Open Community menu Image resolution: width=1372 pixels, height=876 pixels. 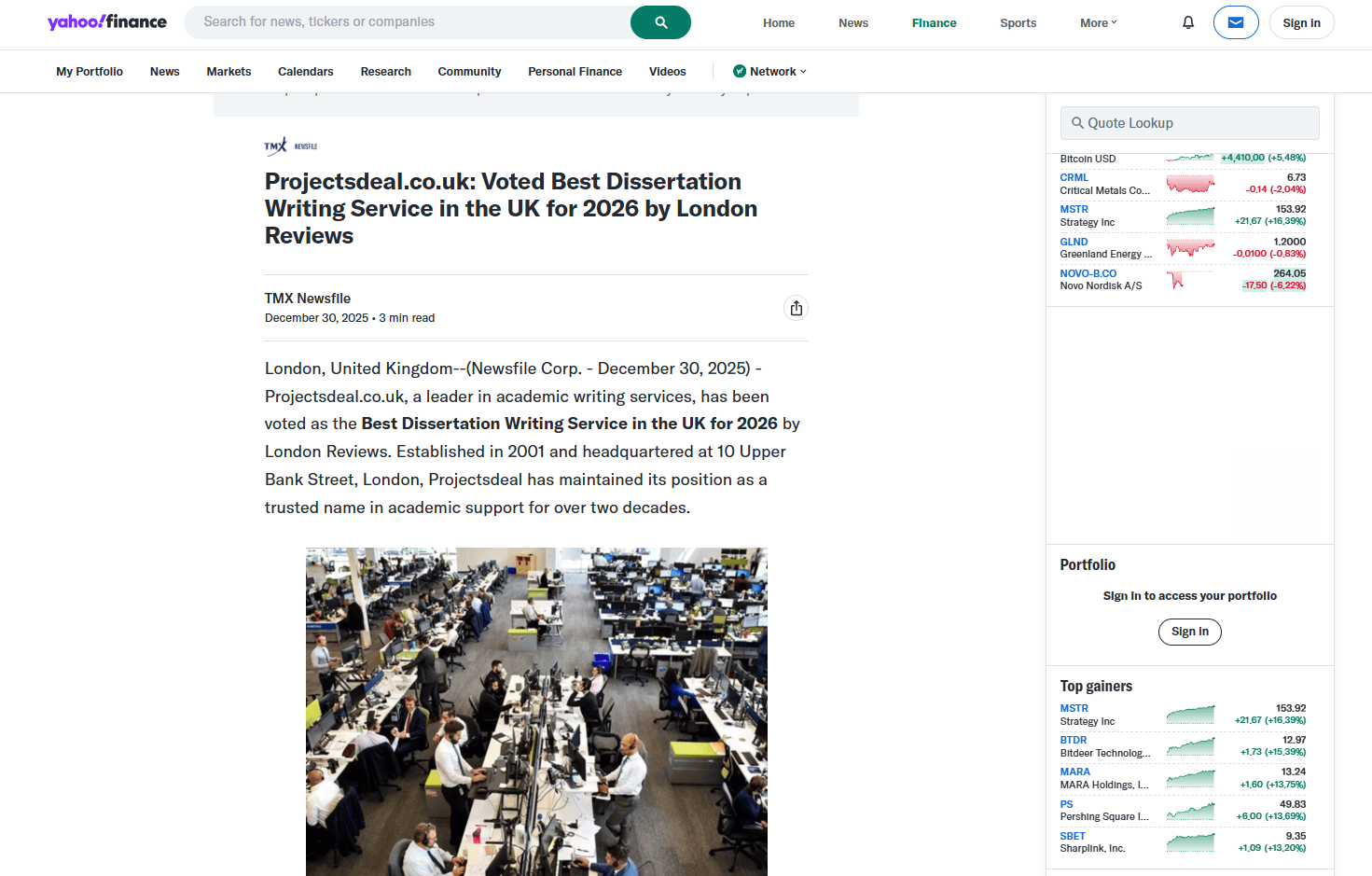click(470, 71)
